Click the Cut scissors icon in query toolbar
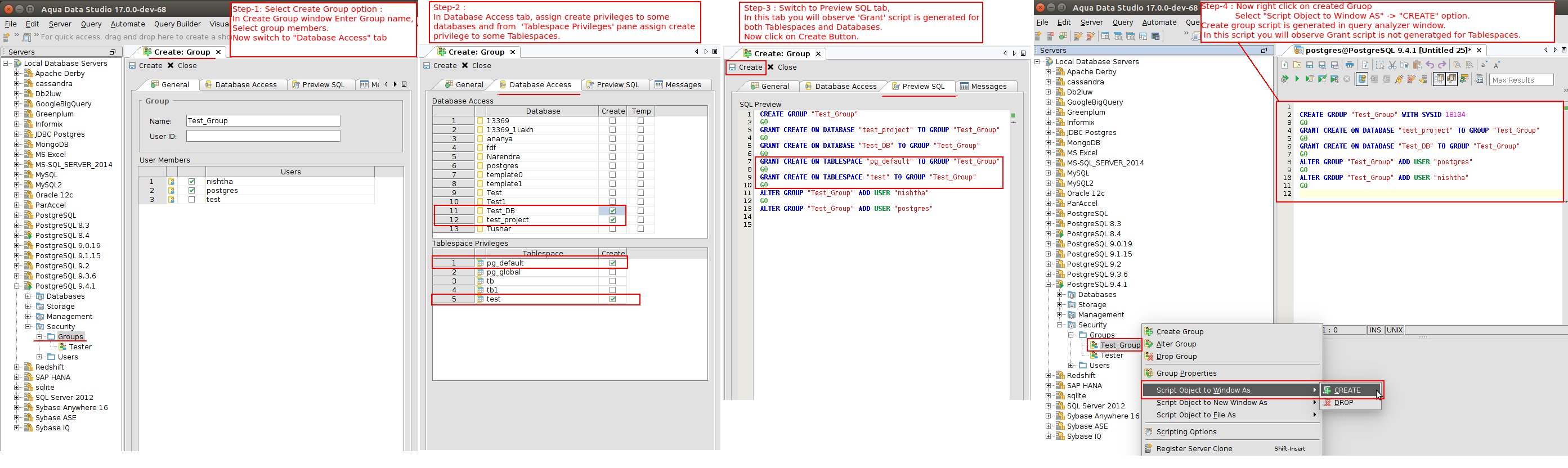The width and height of the screenshot is (1568, 468). 1392,65
